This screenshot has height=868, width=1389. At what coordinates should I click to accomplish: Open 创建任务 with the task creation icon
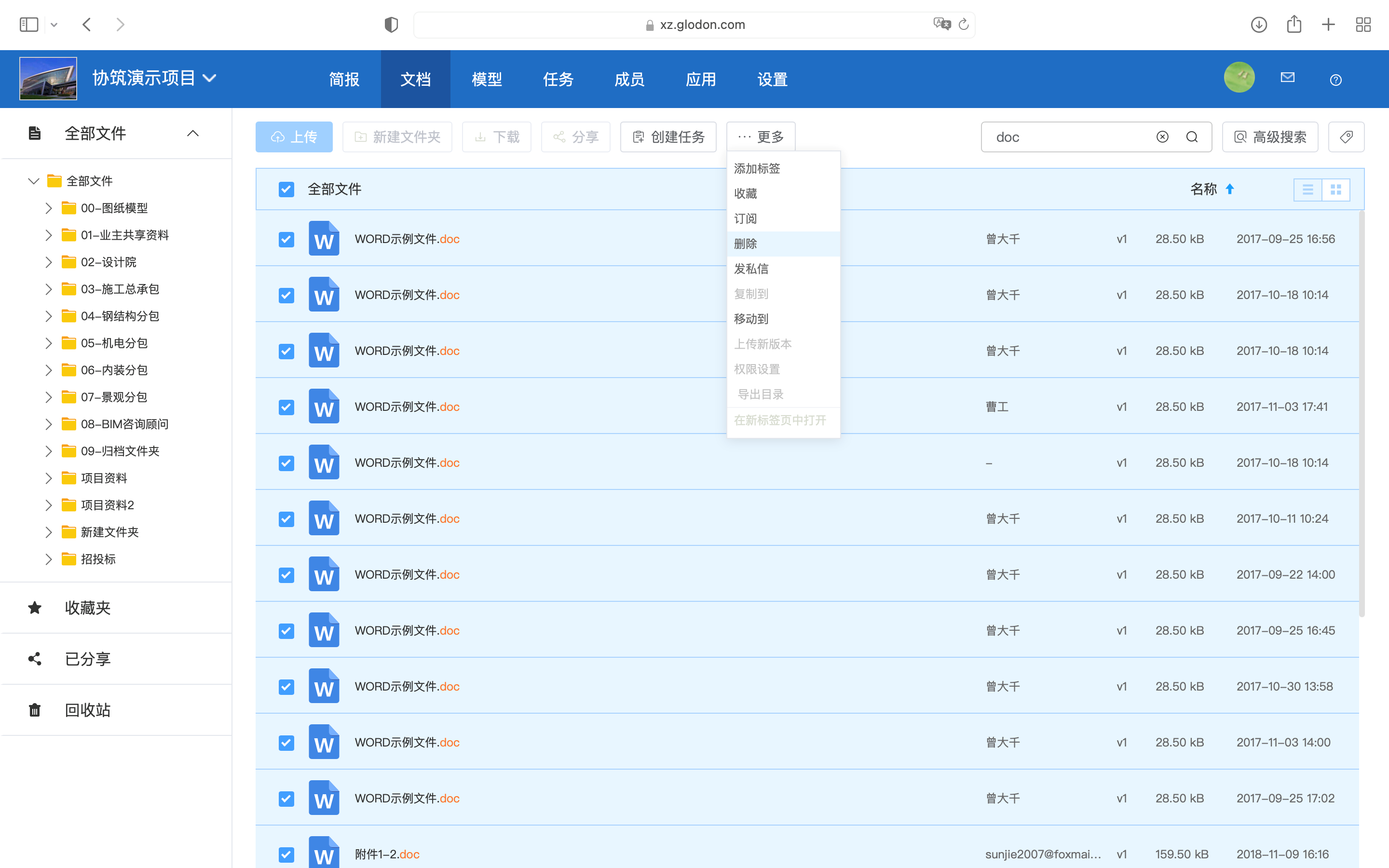[x=639, y=136]
